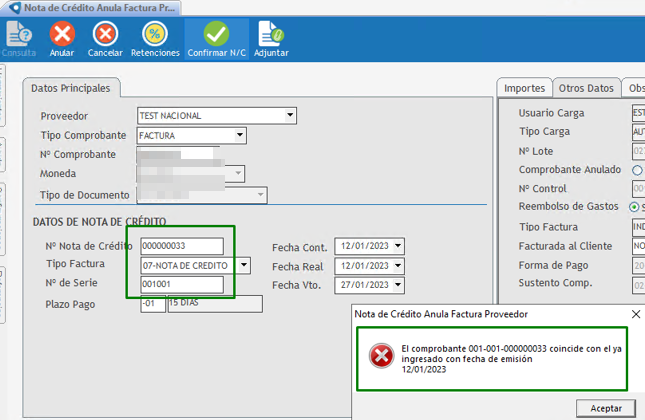Click the window title tab icon
This screenshot has width=645, height=420.
tap(14, 8)
